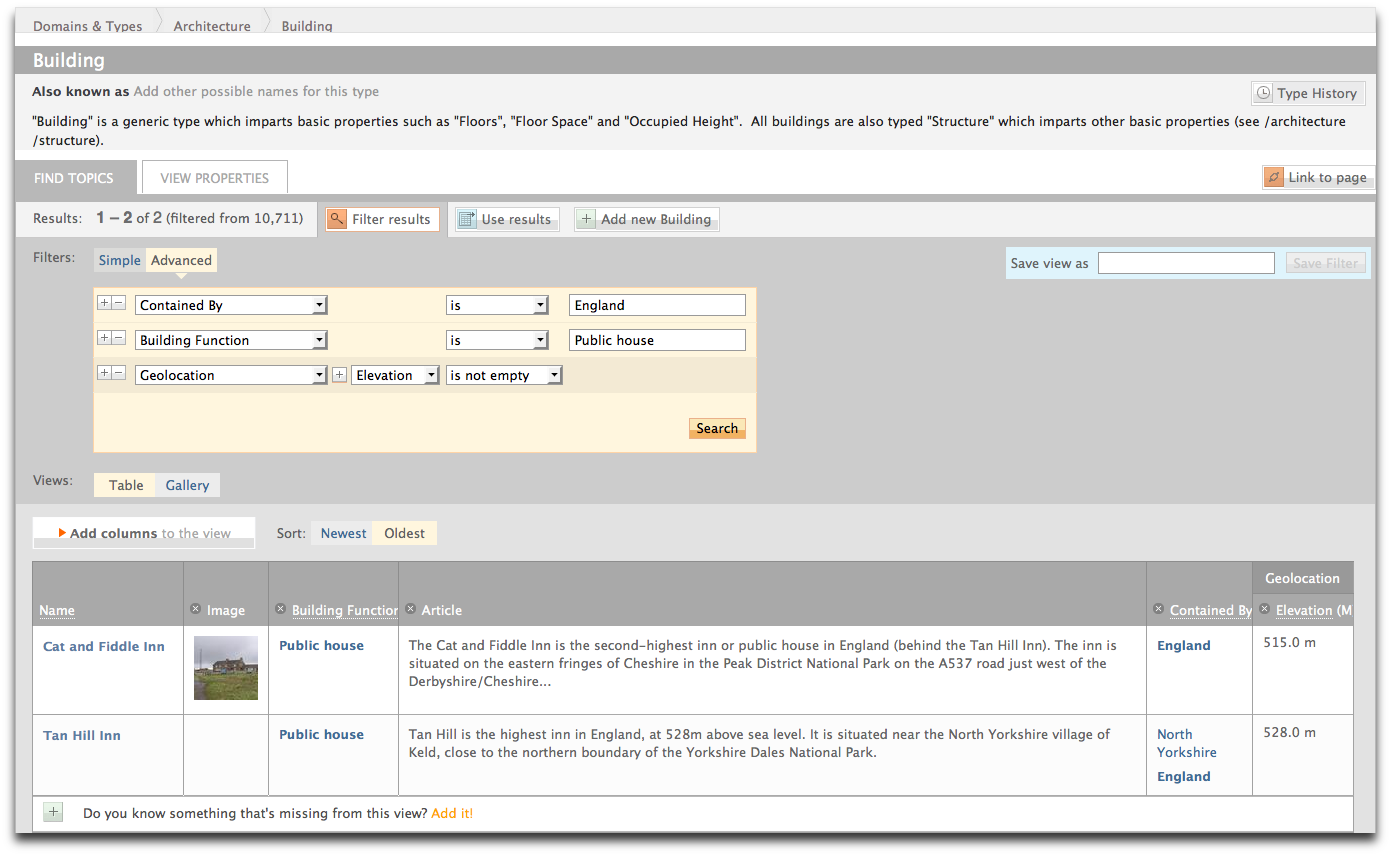The image size is (1391, 856).
Task: Open Geolocation property dropdown
Action: pyautogui.click(x=231, y=375)
